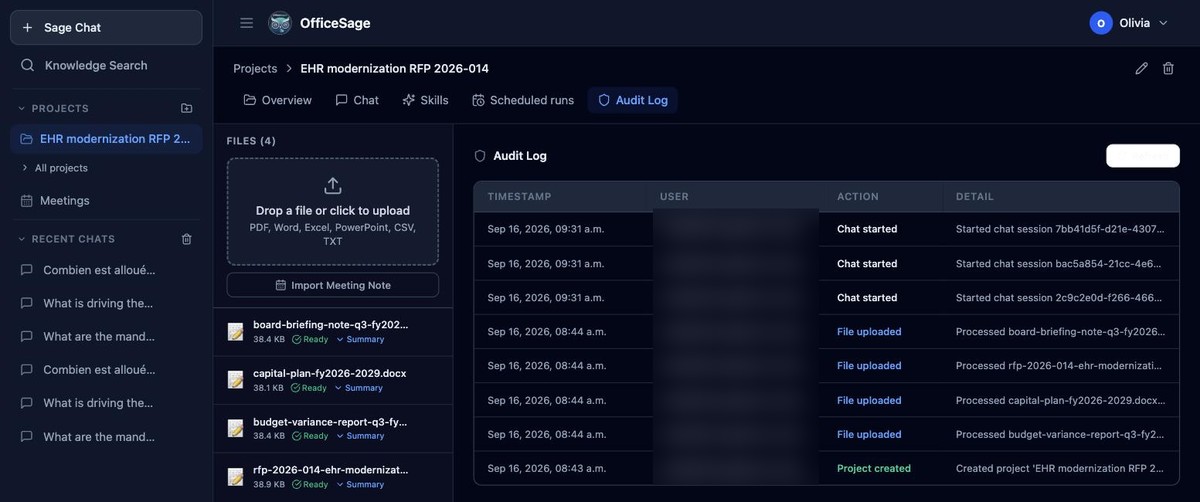Delete the project using the header trash icon

click(x=1168, y=68)
